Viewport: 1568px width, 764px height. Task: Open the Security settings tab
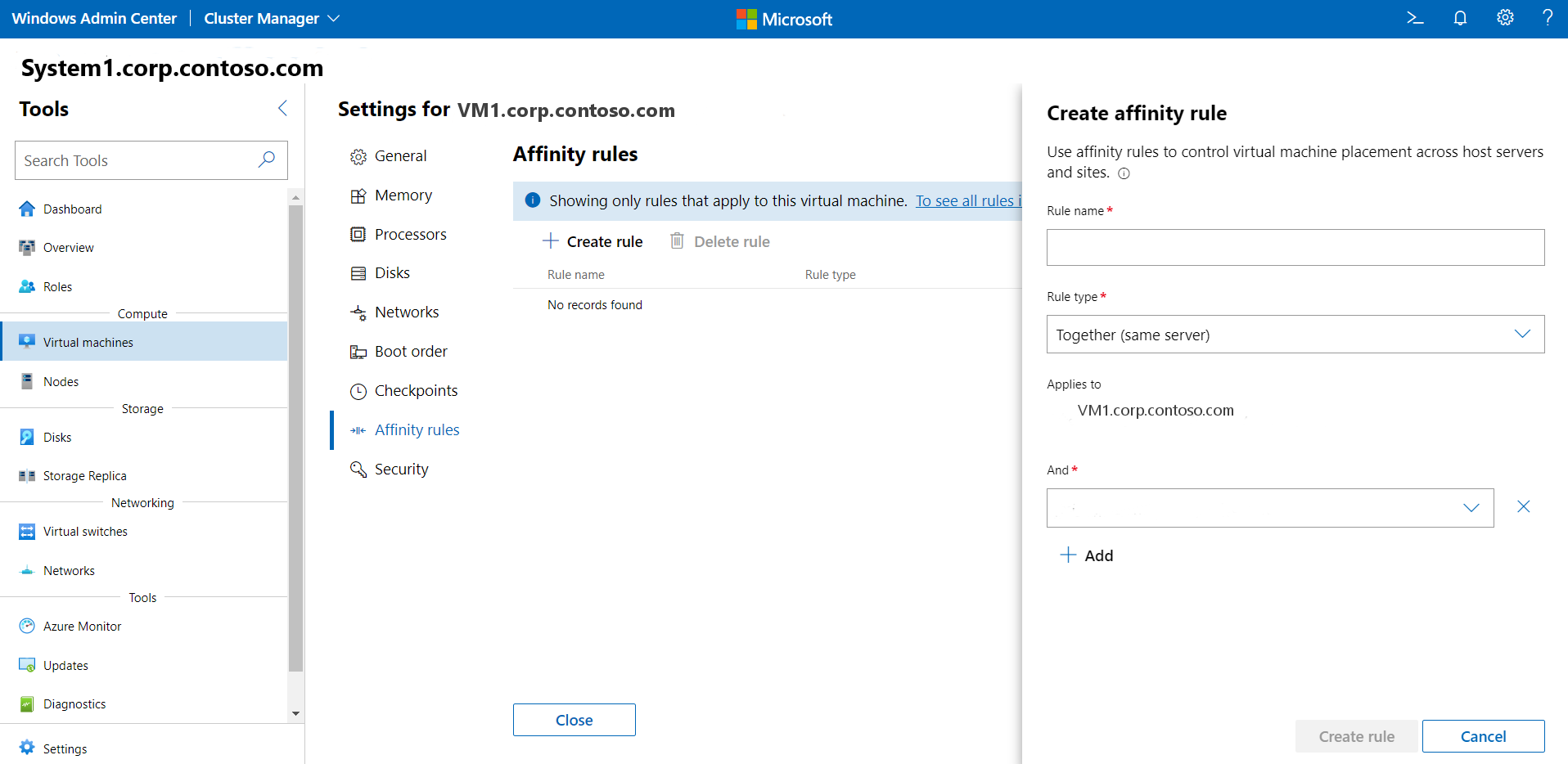pyautogui.click(x=401, y=470)
